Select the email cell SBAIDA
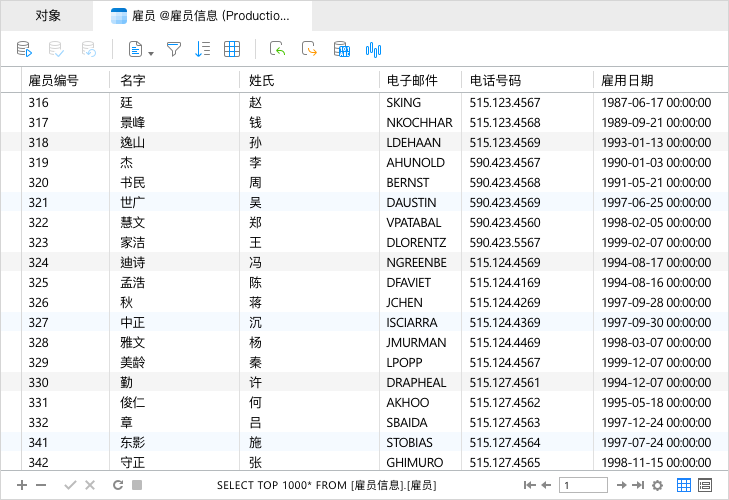Screen dimensions: 729x500 (420, 422)
